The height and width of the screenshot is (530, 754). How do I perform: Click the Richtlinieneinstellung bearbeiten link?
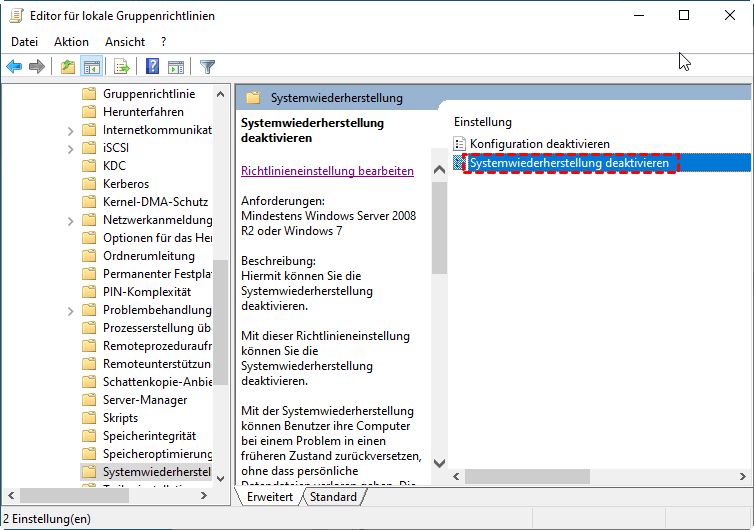pyautogui.click(x=327, y=171)
